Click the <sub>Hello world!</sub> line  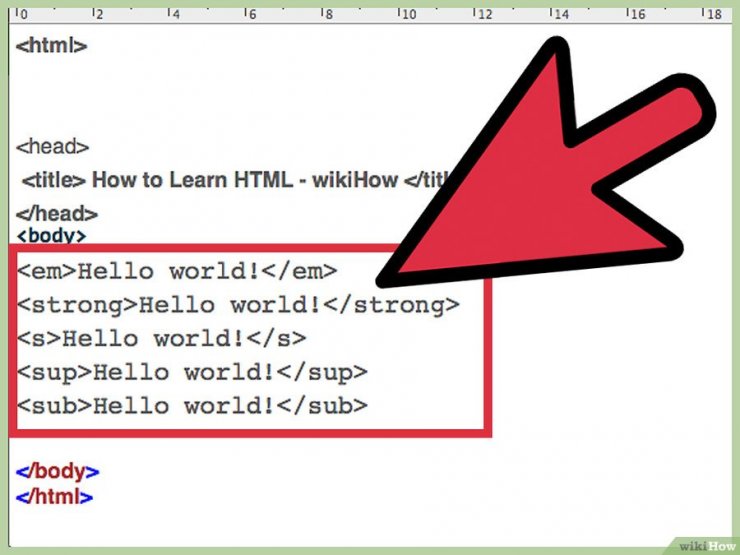coord(192,405)
